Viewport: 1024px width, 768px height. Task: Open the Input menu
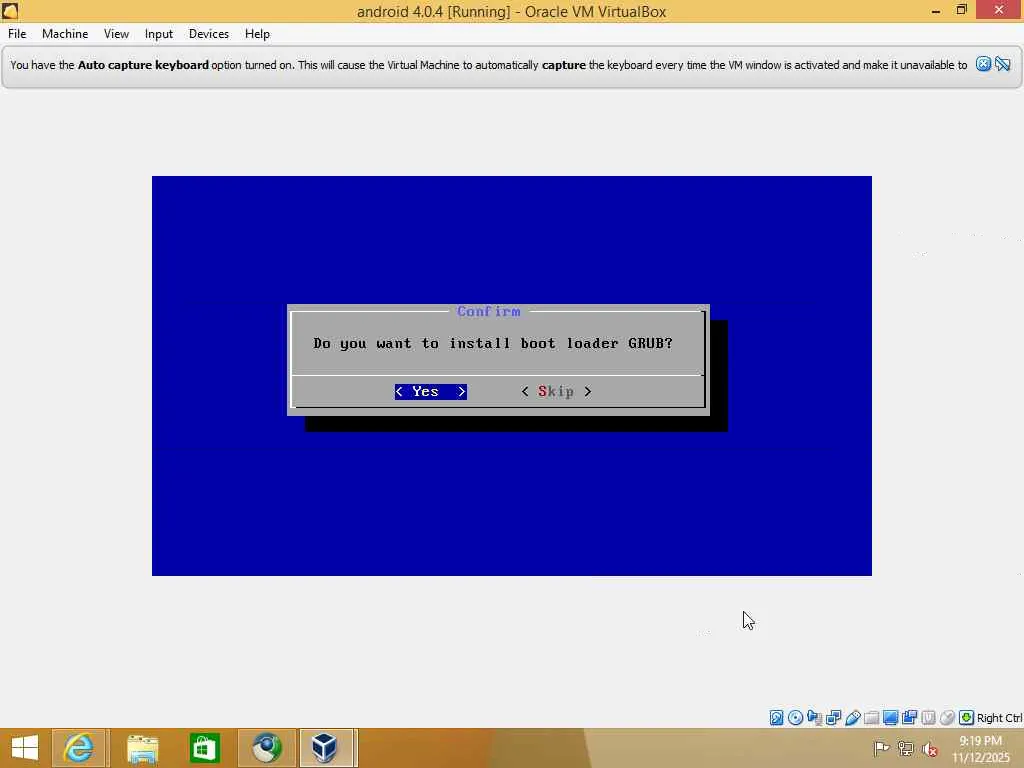159,34
